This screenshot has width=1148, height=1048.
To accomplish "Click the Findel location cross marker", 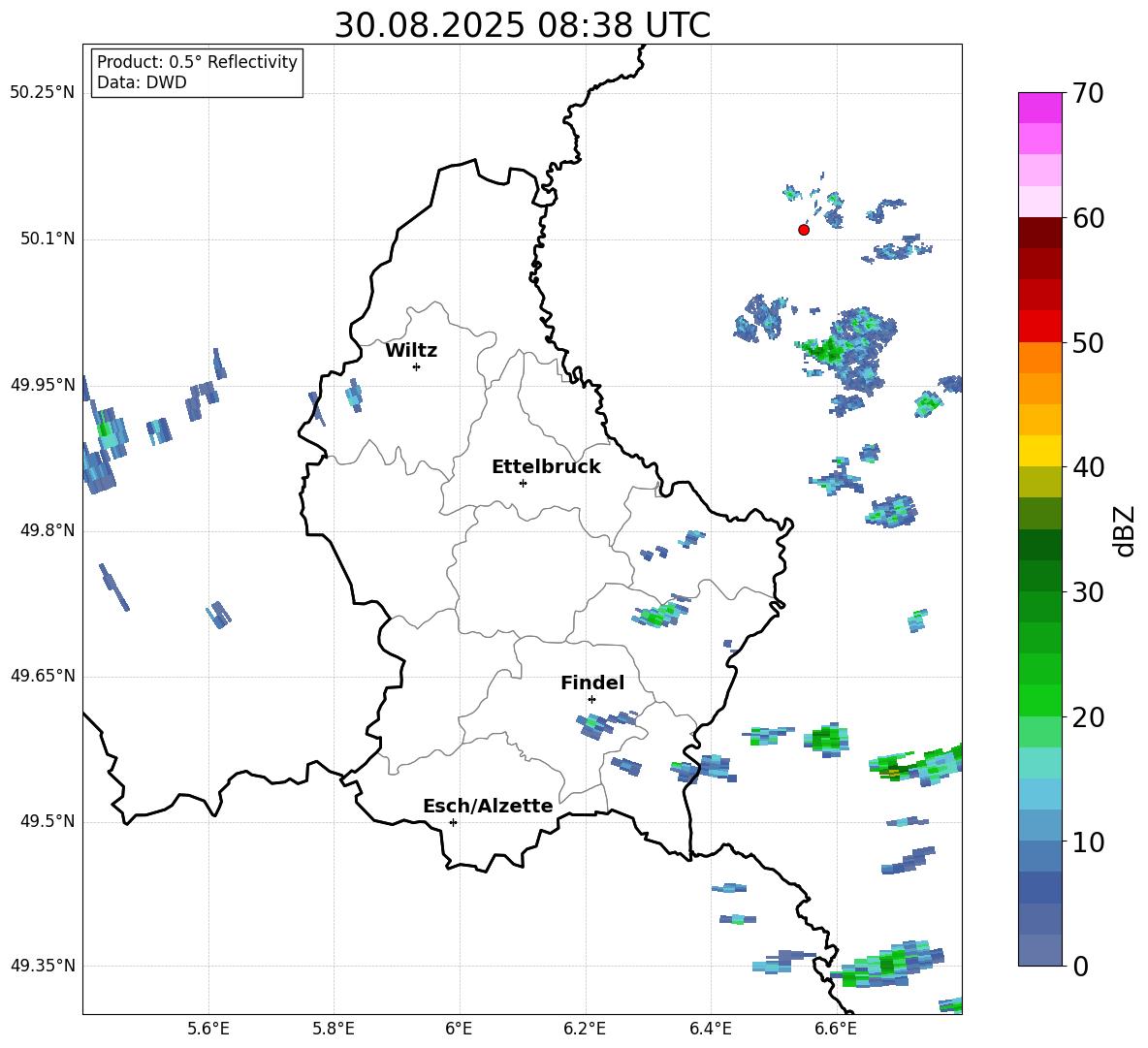I will click(x=591, y=699).
